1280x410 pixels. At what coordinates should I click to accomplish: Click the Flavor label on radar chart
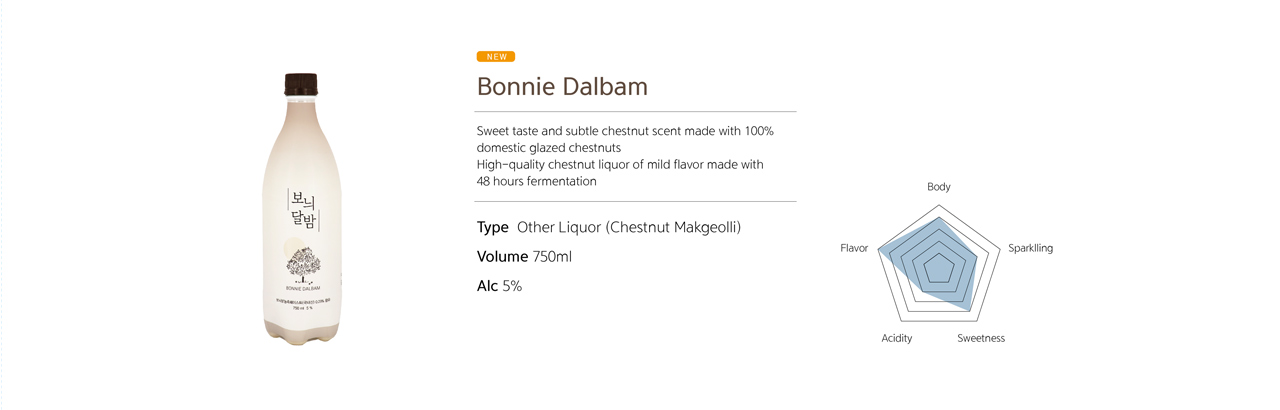click(x=854, y=248)
